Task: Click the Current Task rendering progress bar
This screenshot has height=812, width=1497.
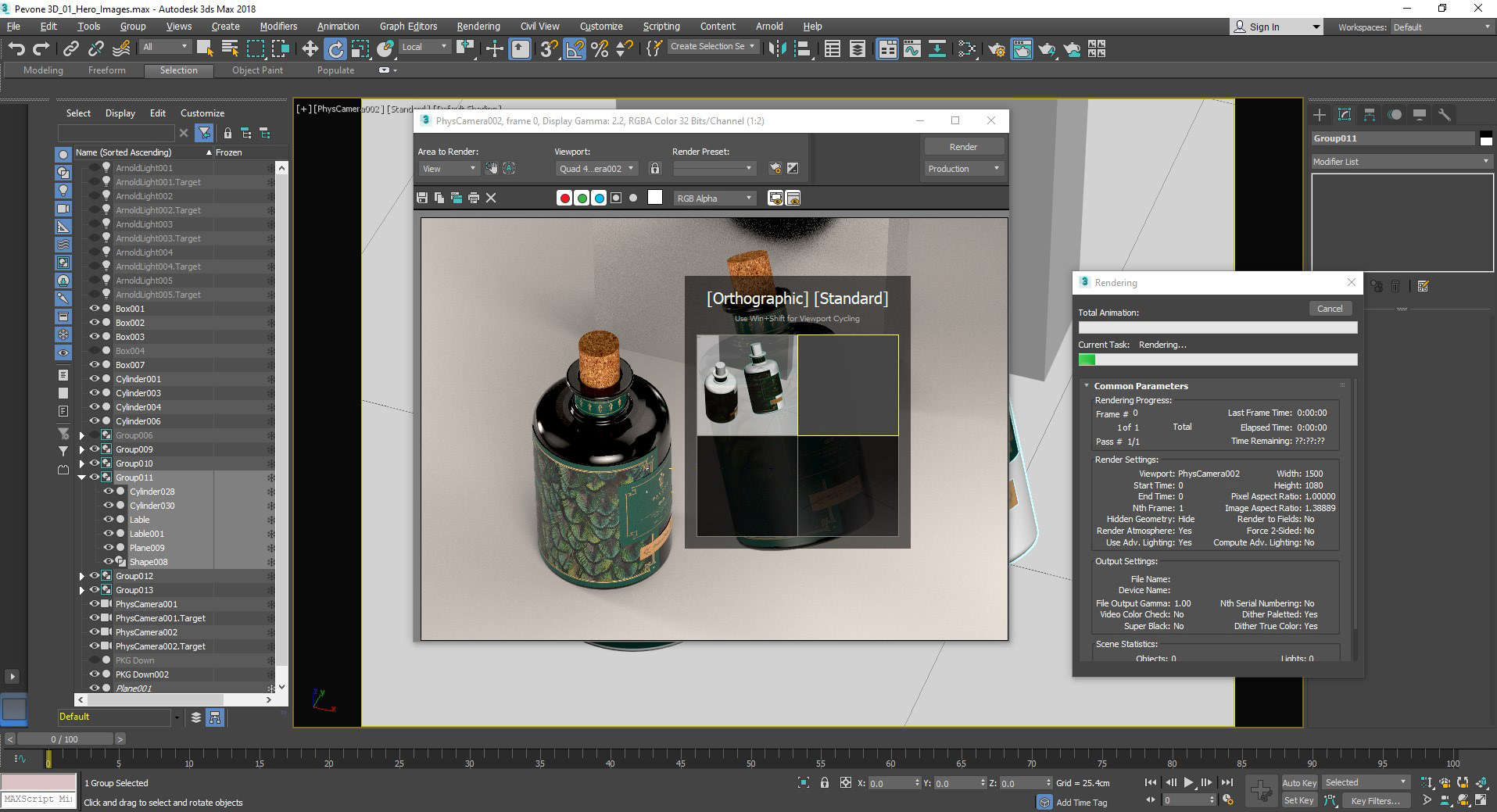Action: 1218,359
